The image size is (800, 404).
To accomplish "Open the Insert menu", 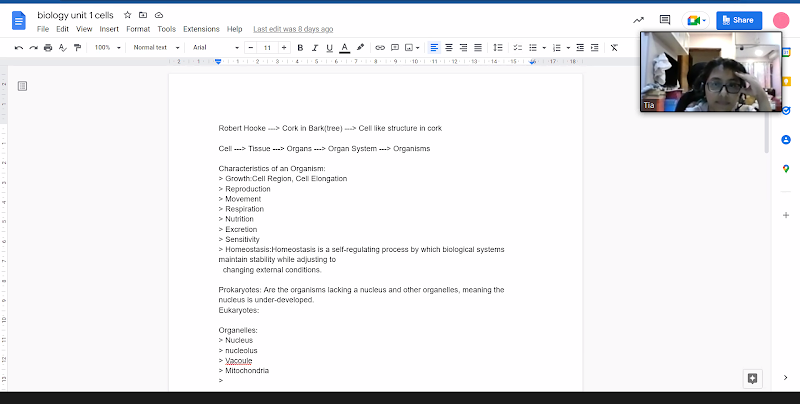I will point(109,30).
